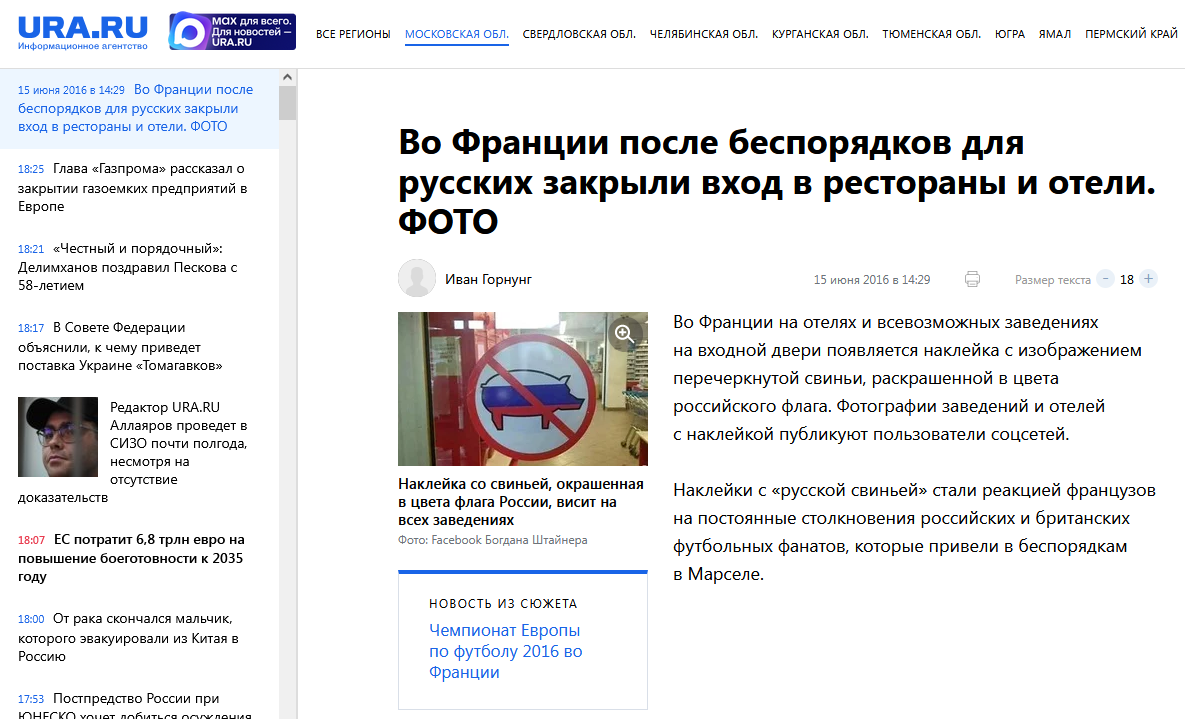Click the 18:25 timestamp in sidebar
Screen dimensions: 1185x719
[31, 169]
